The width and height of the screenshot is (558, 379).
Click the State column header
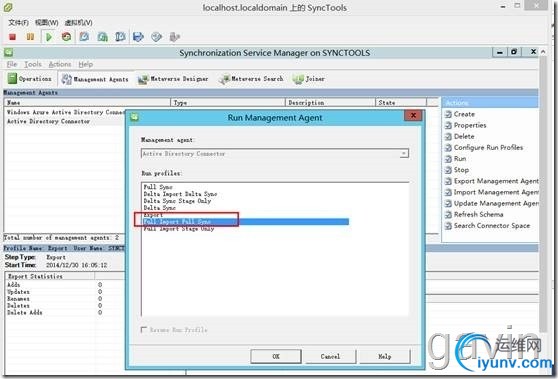[401, 102]
